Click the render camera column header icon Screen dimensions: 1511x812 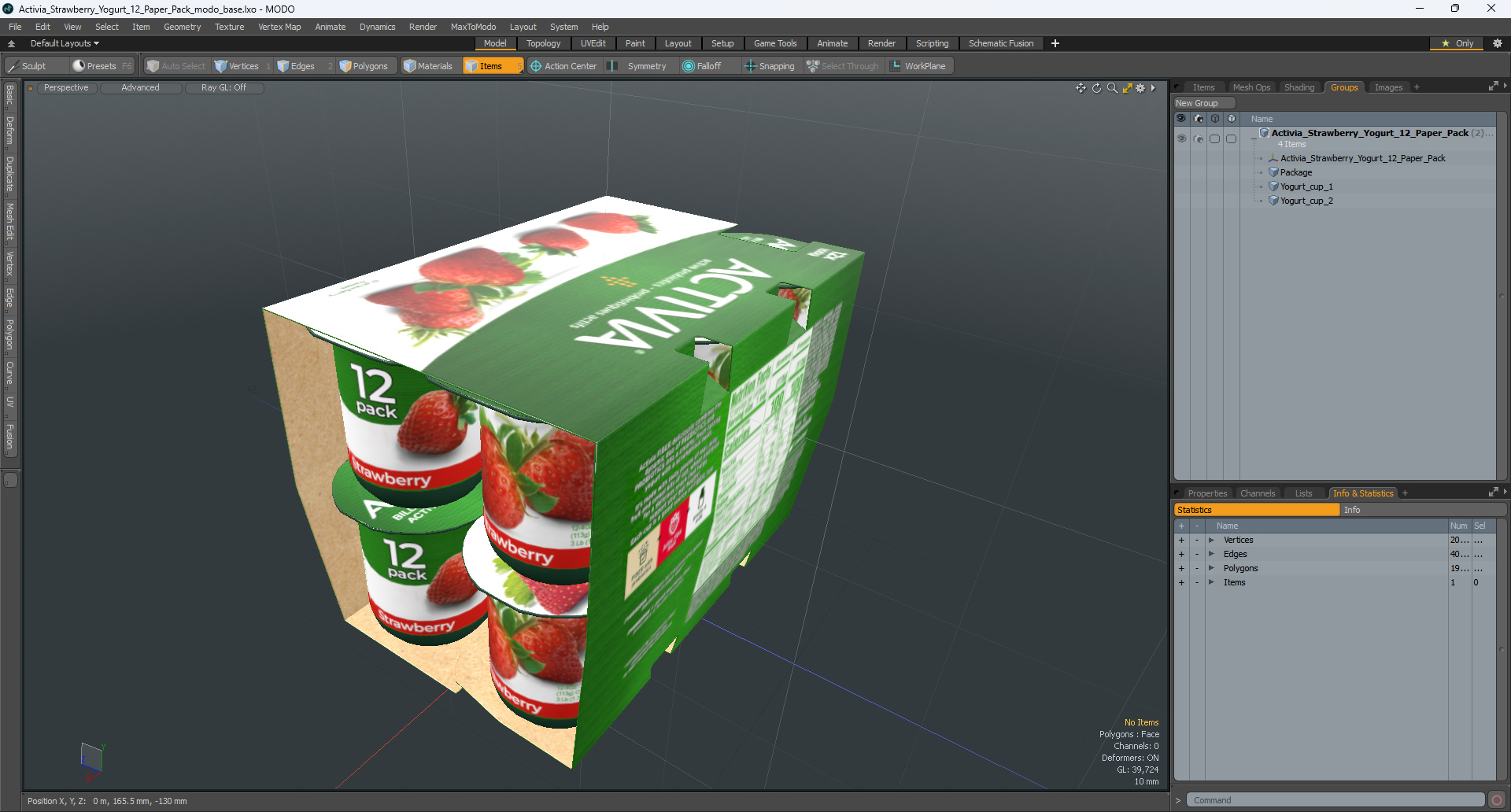click(x=1199, y=119)
